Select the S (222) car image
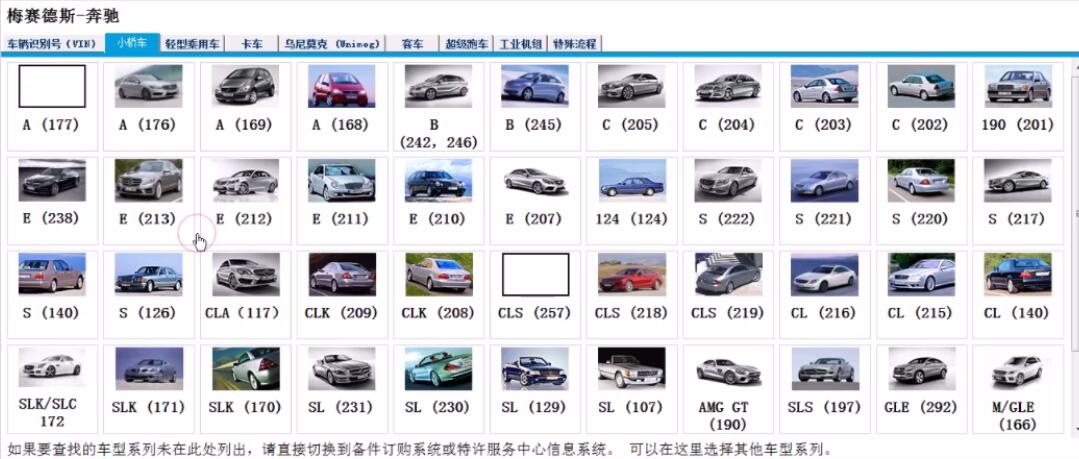1079x459 pixels. click(728, 180)
